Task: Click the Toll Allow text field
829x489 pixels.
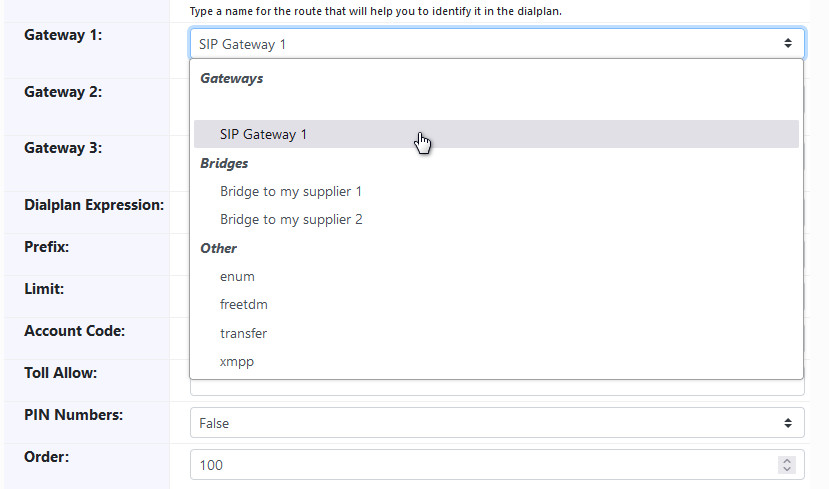Action: tap(496, 387)
